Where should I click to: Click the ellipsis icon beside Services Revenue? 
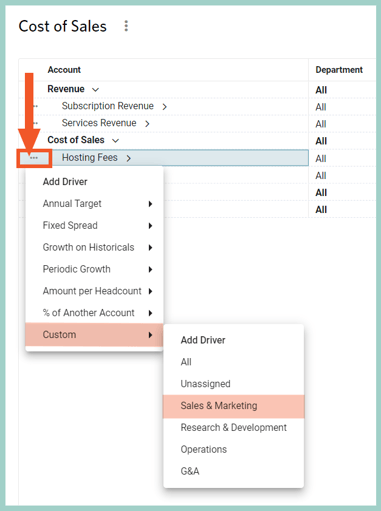(35, 123)
